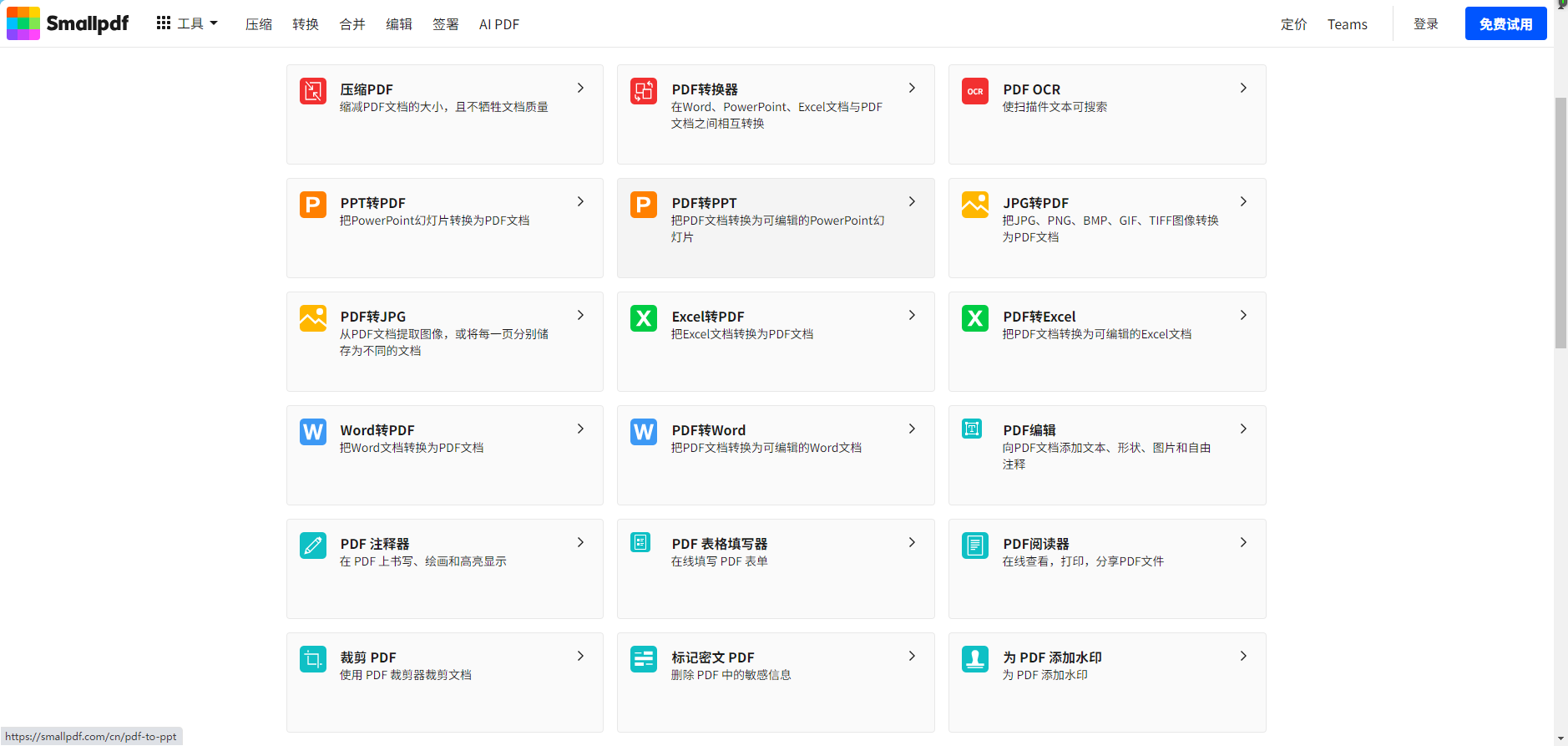The width and height of the screenshot is (1568, 746).
Task: Click the 为 PDF 添加水印 stamp icon
Action: pyautogui.click(x=974, y=659)
